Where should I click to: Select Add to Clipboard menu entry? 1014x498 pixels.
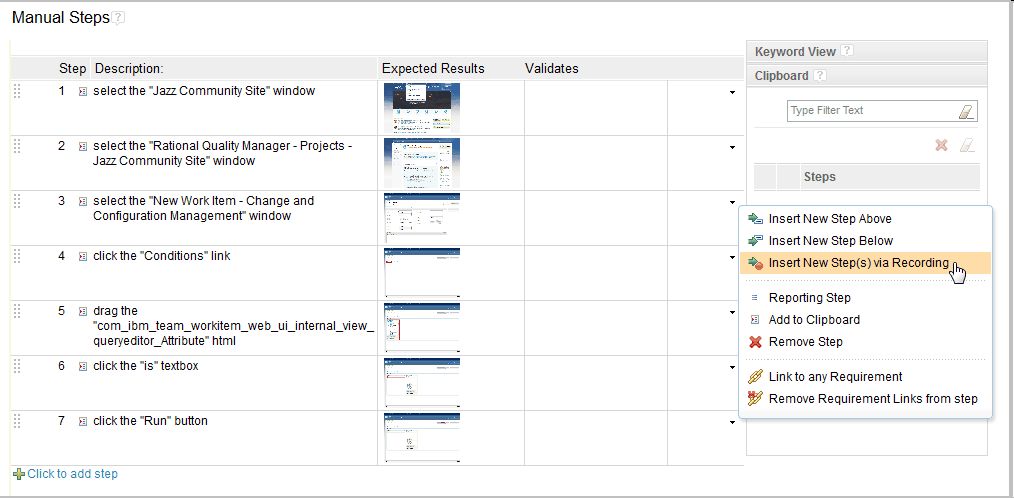[865, 319]
